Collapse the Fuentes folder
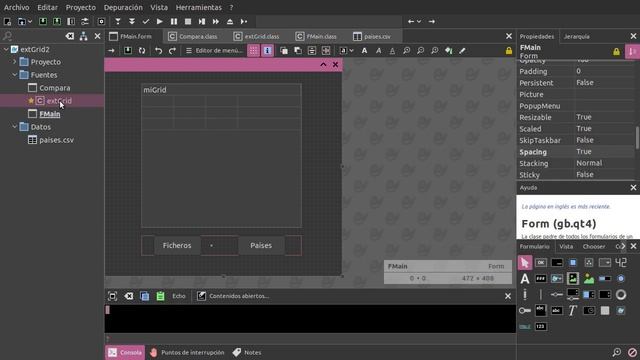The height and width of the screenshot is (360, 640). [15, 75]
